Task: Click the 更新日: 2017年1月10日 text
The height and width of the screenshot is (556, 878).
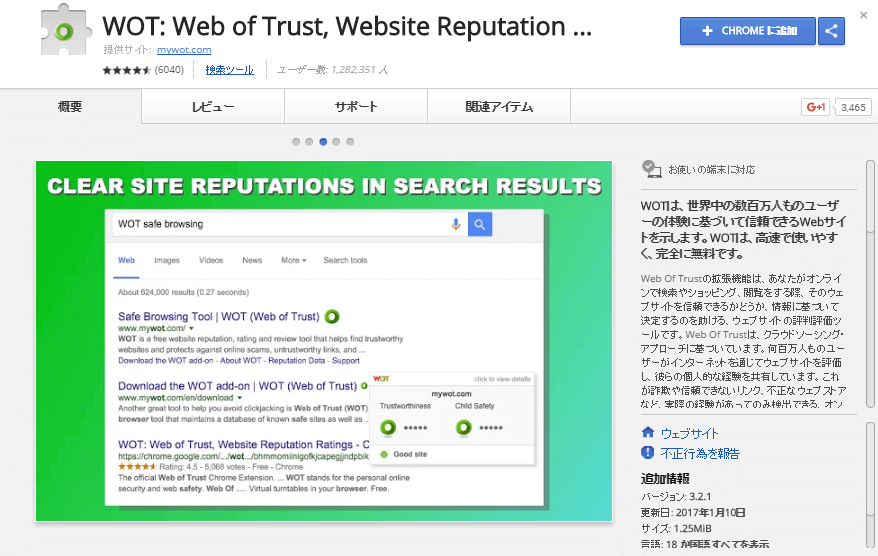Action: 693,512
